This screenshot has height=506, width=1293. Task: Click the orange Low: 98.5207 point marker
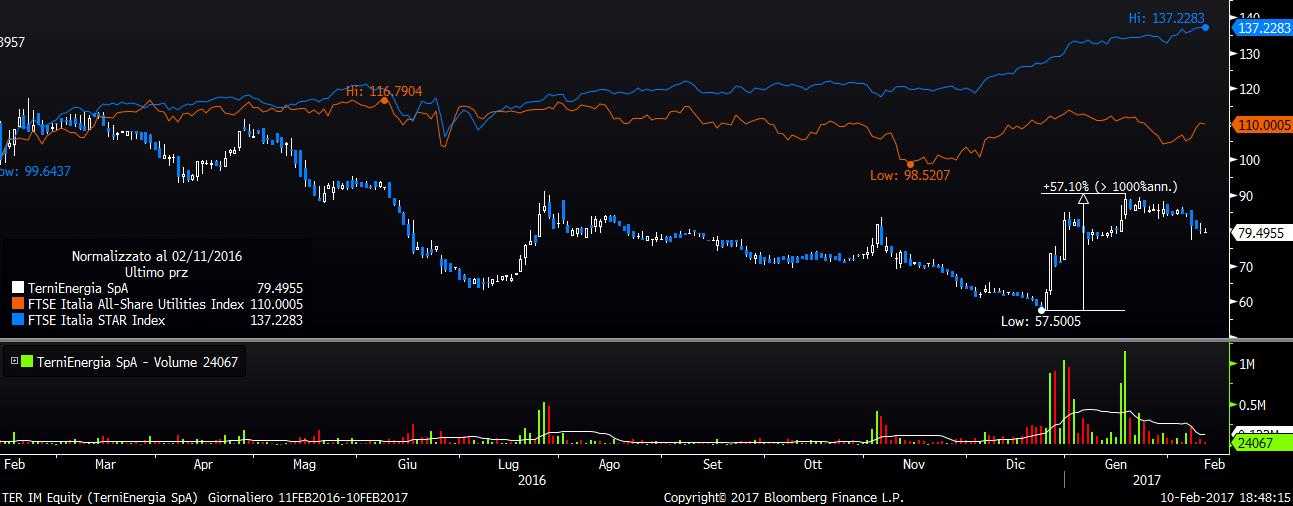pyautogui.click(x=910, y=163)
